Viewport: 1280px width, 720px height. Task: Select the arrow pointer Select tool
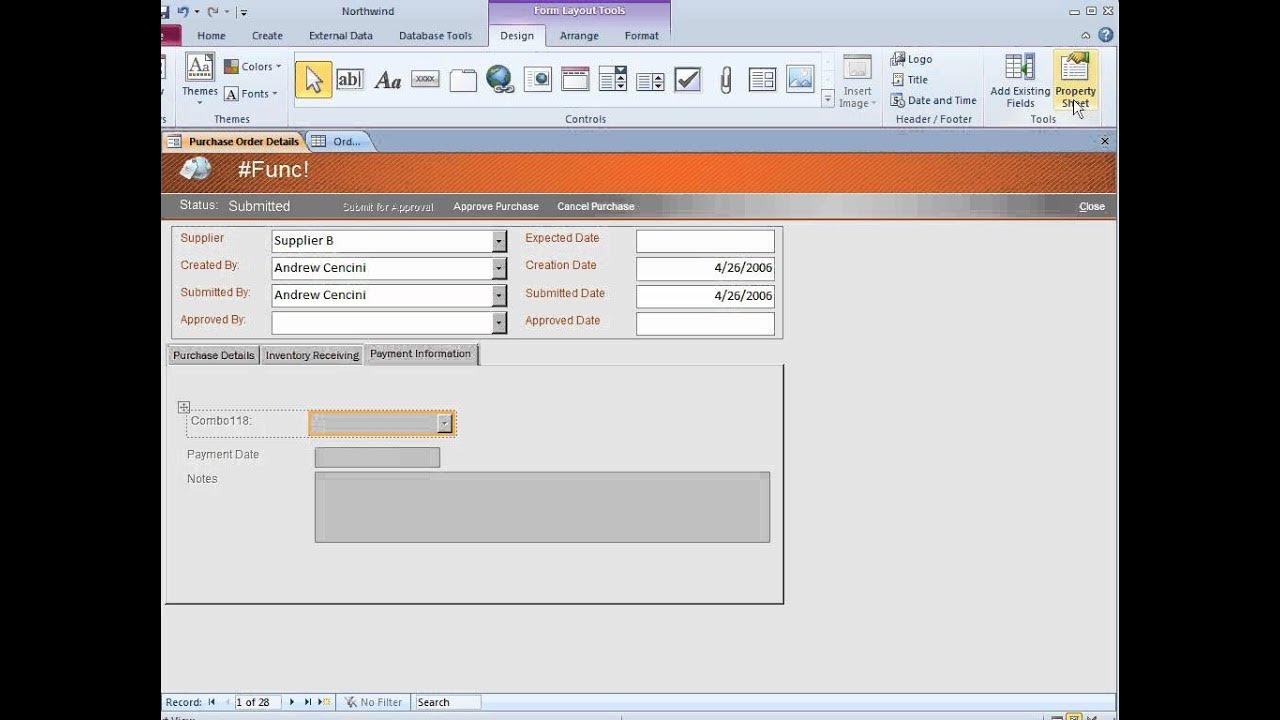(x=313, y=80)
